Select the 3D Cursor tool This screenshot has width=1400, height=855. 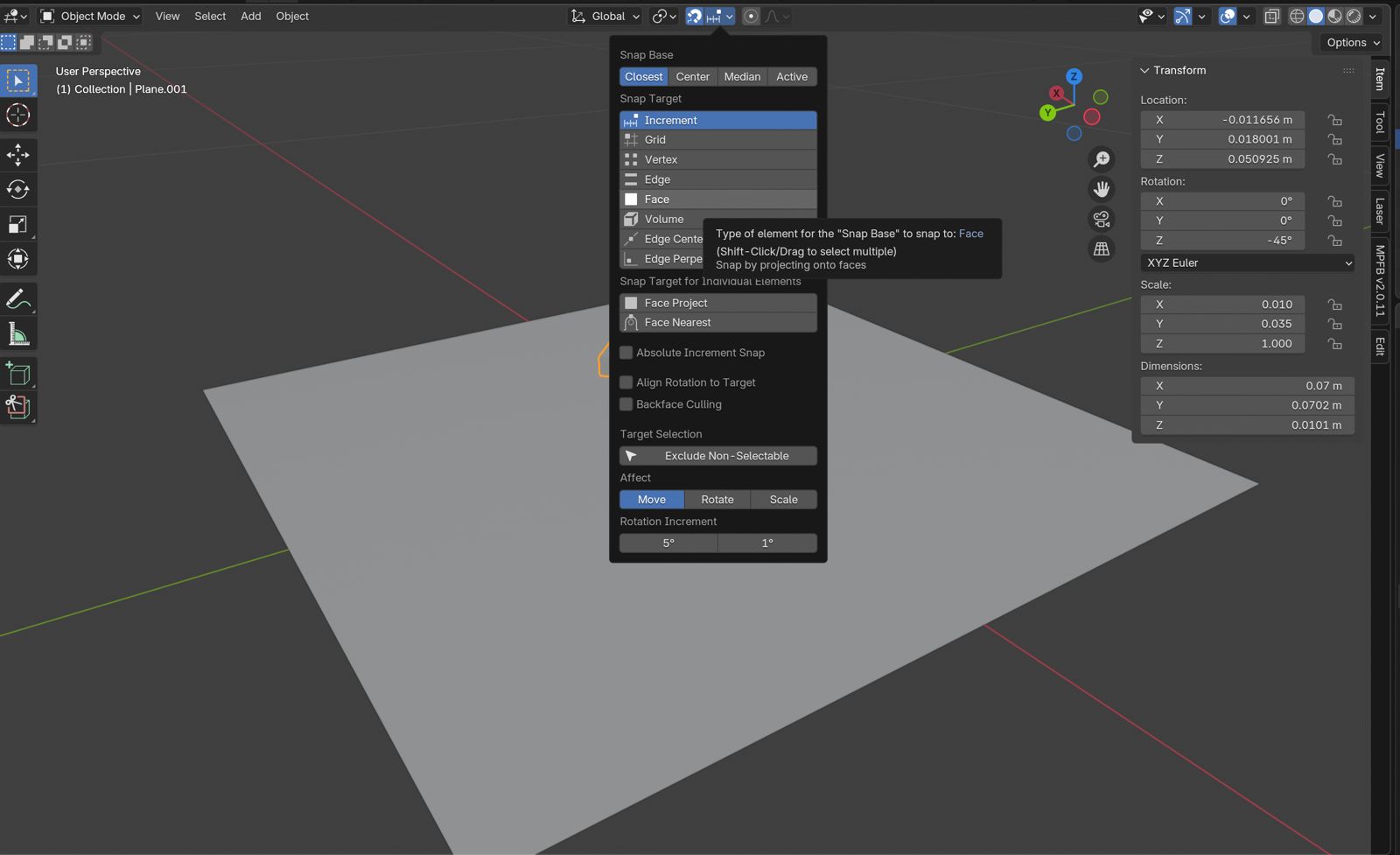[18, 116]
